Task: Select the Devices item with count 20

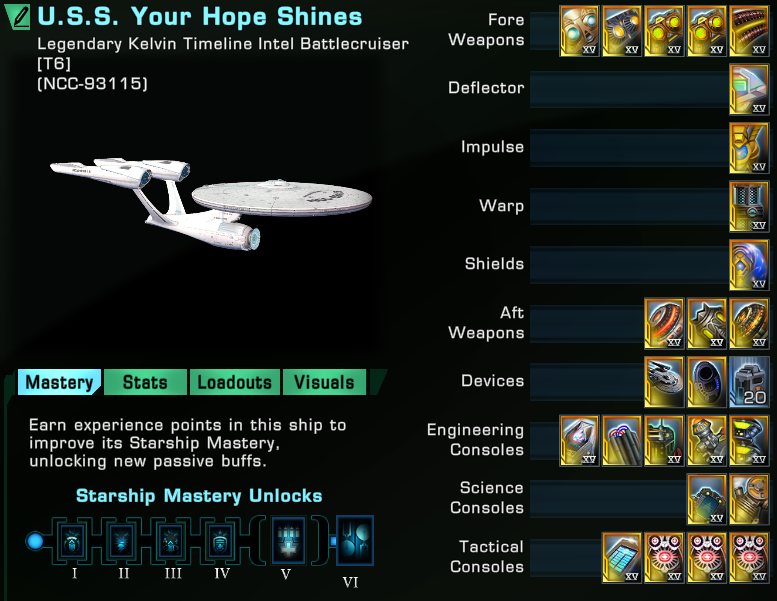Action: [749, 382]
